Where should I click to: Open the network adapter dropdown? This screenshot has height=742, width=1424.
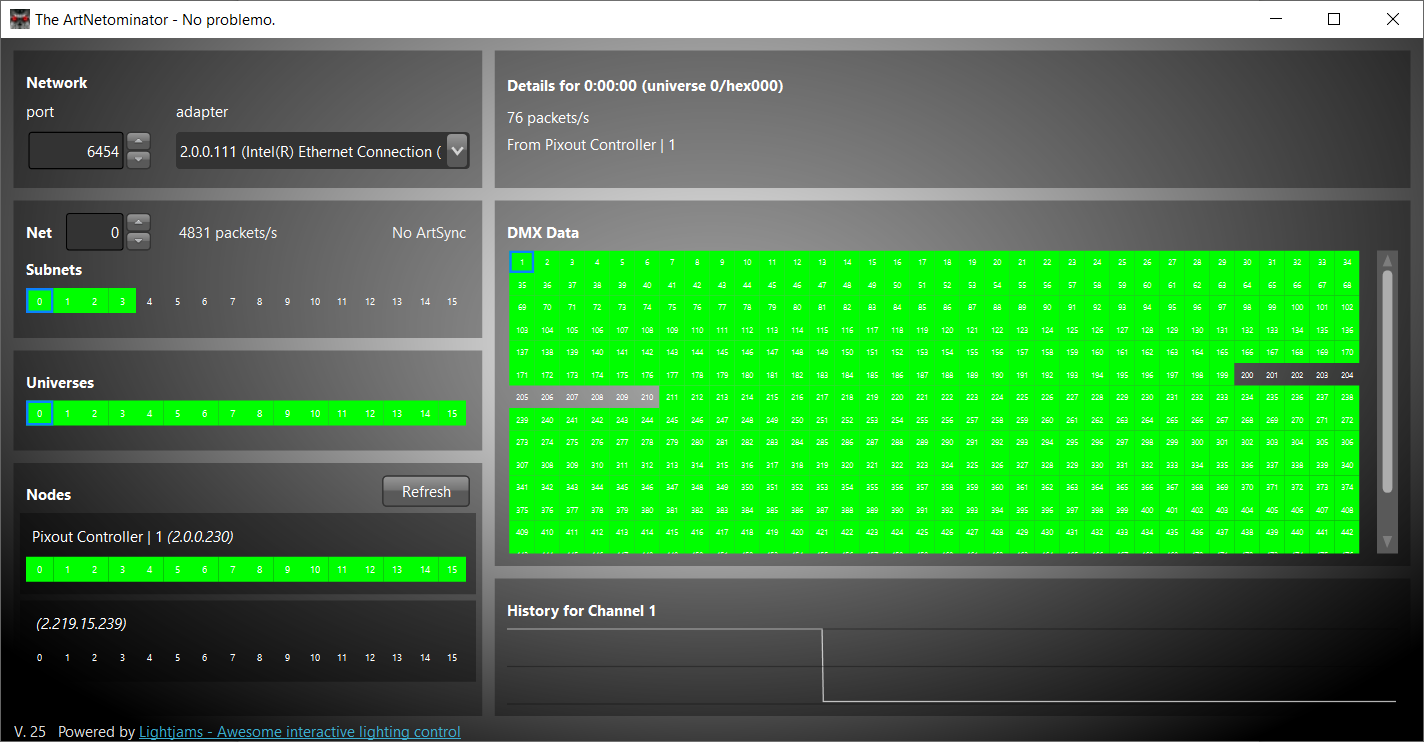click(457, 151)
